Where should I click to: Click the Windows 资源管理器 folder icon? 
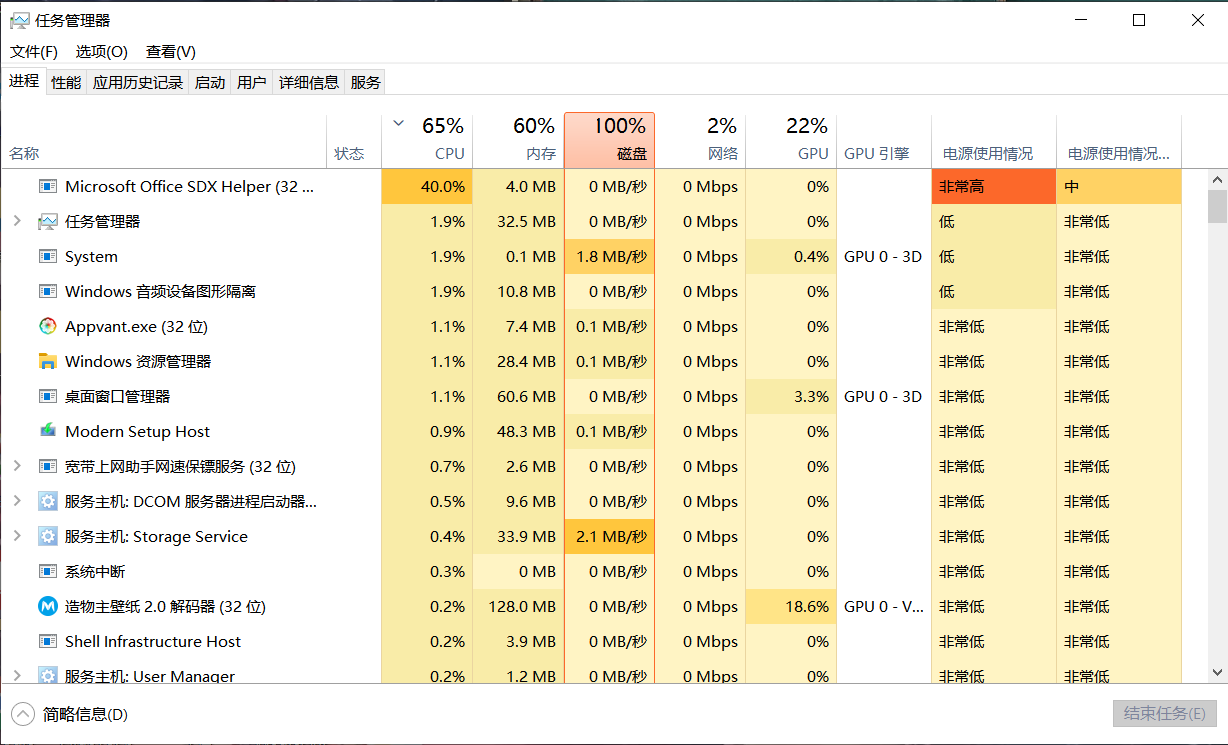48,361
